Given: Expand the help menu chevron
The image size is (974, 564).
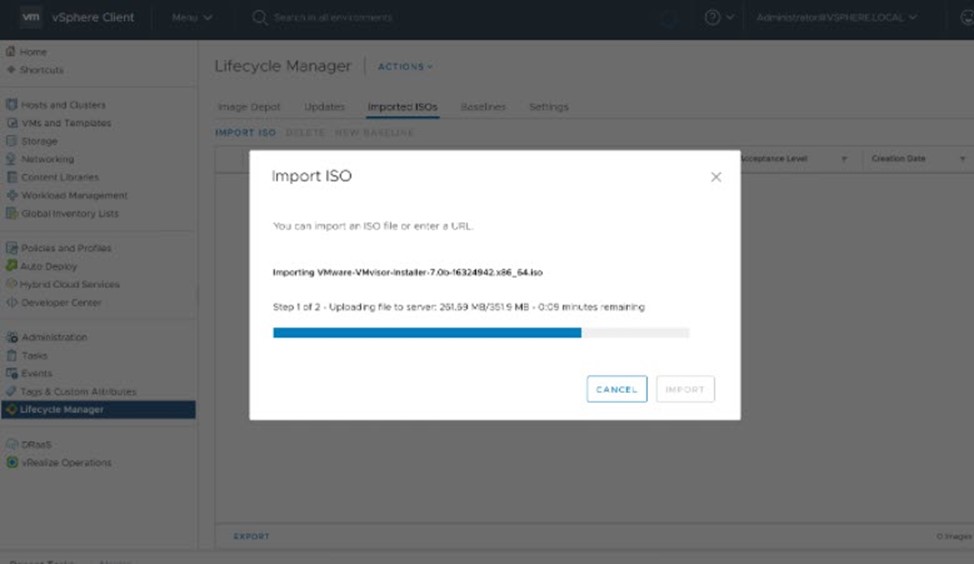Looking at the screenshot, I should point(730,17).
